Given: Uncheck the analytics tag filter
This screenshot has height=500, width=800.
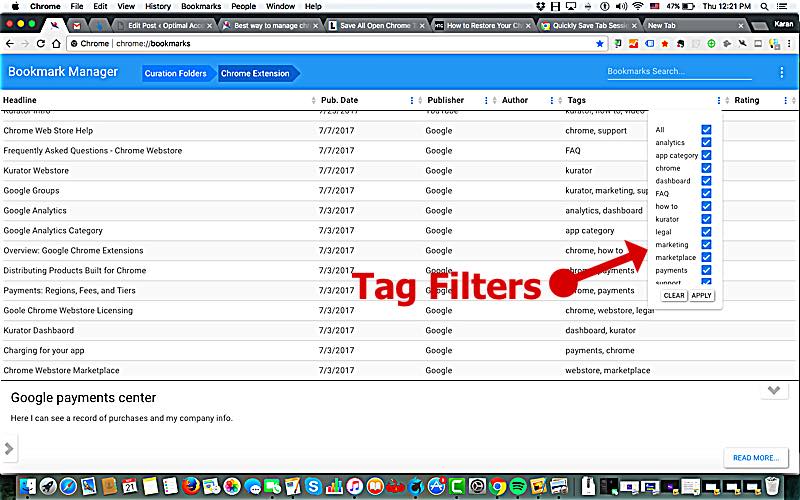Looking at the screenshot, I should 706,142.
